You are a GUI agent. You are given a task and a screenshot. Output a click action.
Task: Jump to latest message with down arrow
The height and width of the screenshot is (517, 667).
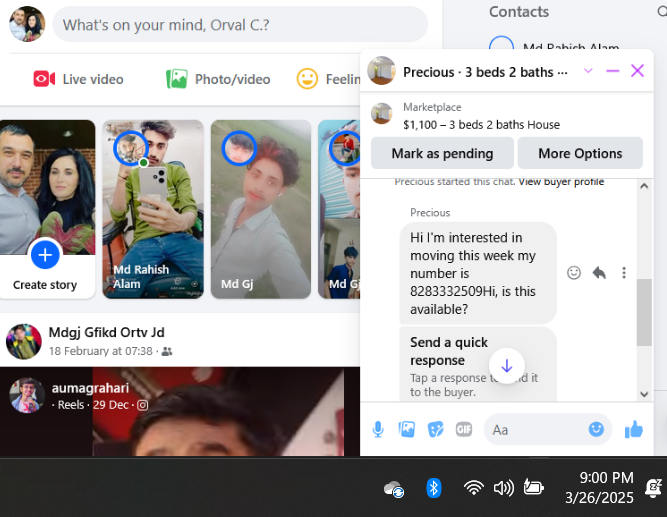coord(507,366)
